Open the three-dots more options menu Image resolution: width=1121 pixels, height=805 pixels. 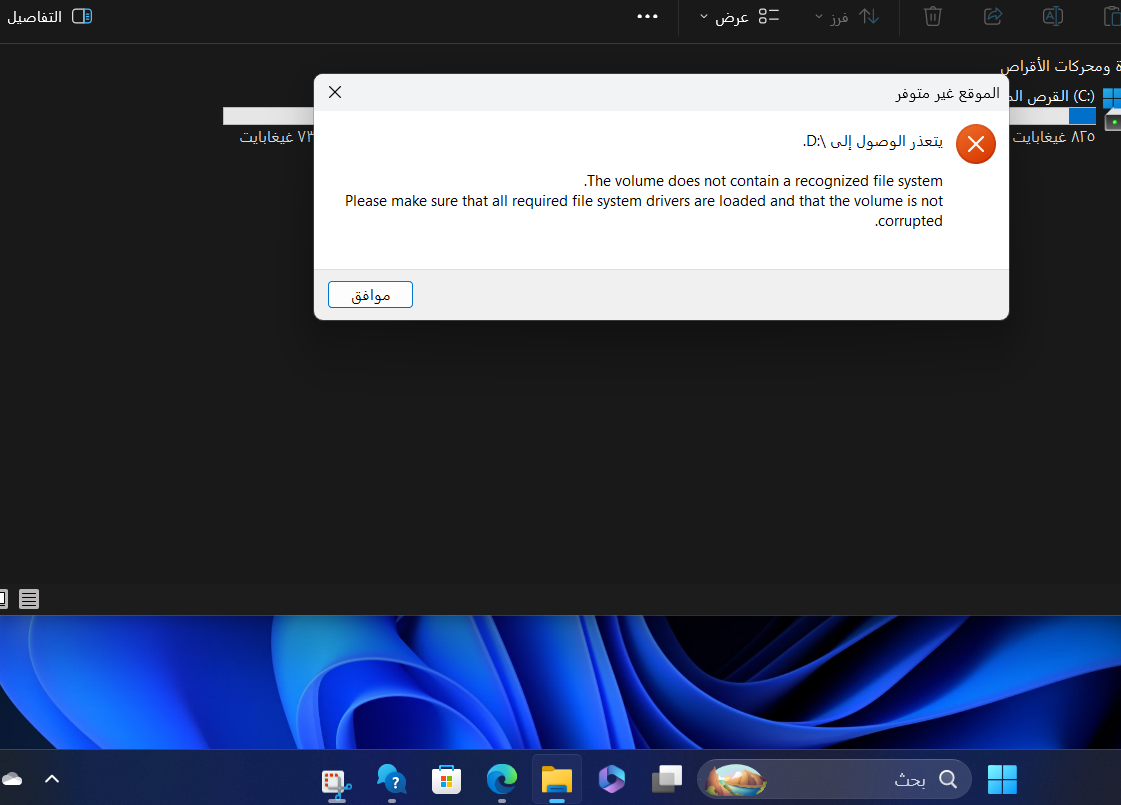tap(647, 16)
